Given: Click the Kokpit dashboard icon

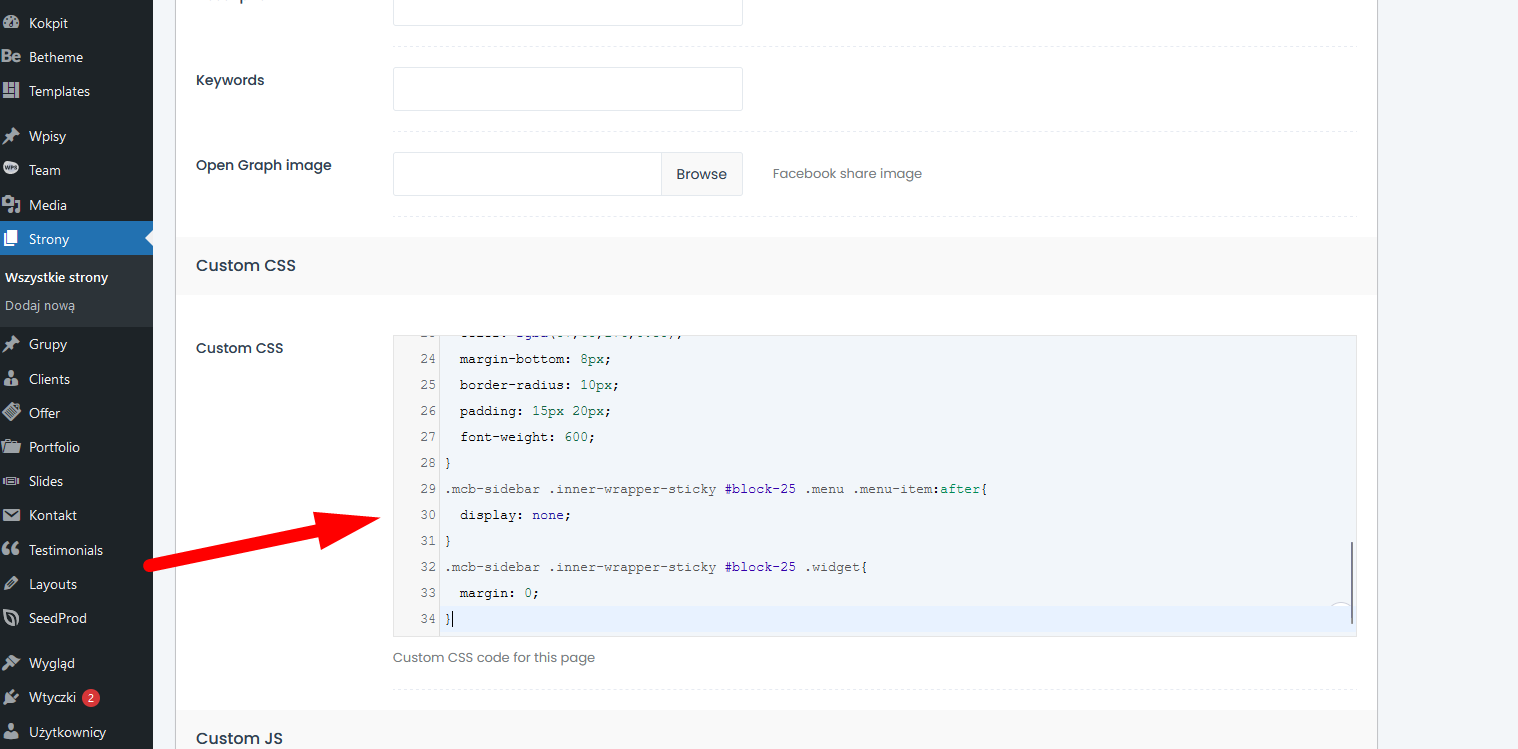Looking at the screenshot, I should 11,22.
